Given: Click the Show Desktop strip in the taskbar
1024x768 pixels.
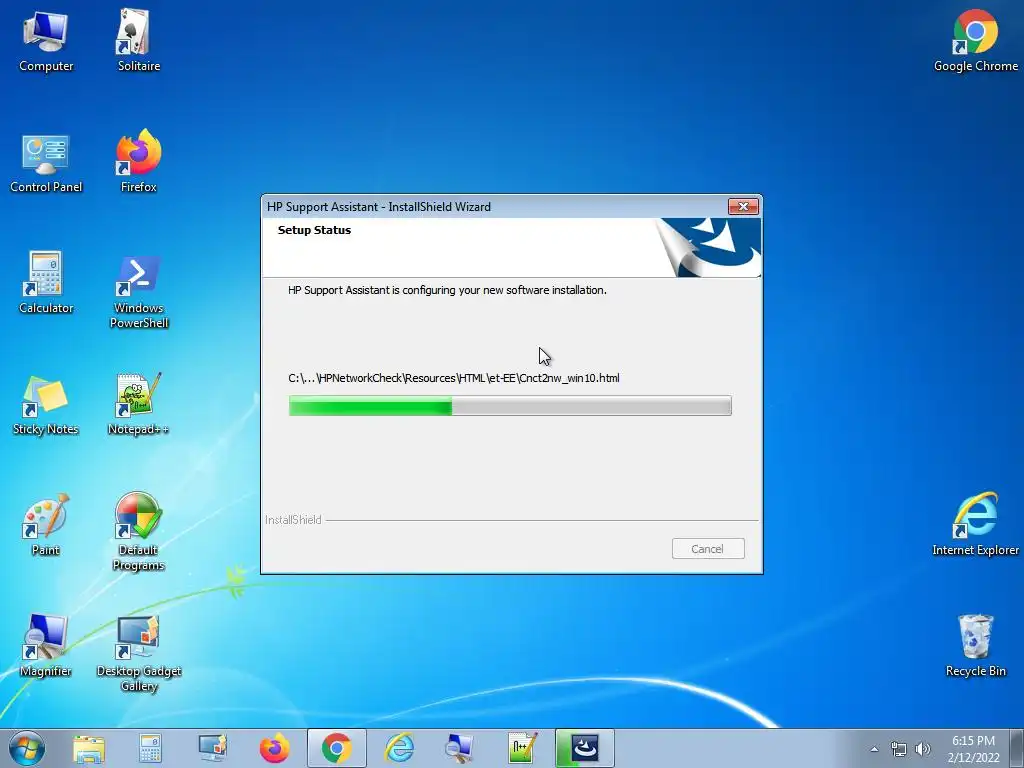Looking at the screenshot, I should (1017, 749).
